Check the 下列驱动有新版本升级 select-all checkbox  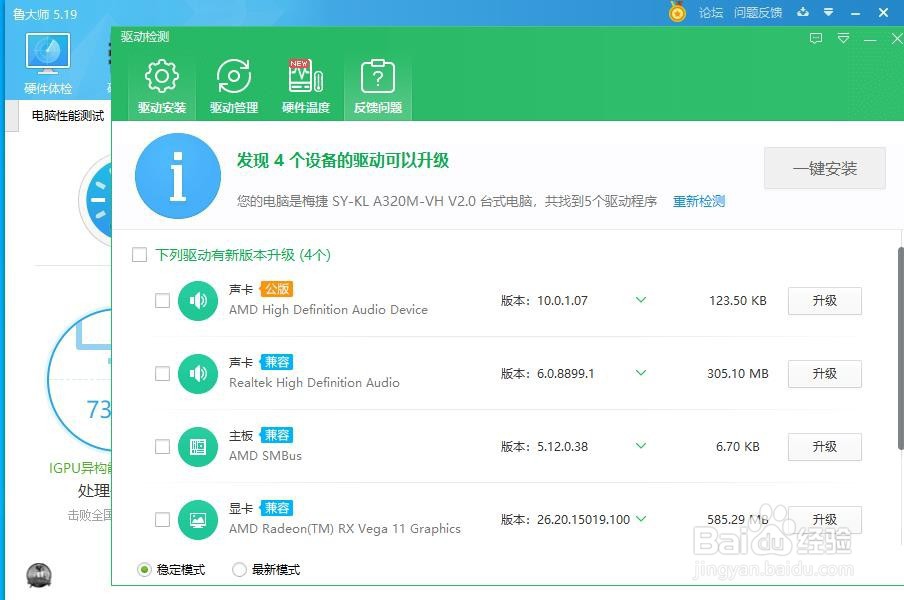[140, 255]
